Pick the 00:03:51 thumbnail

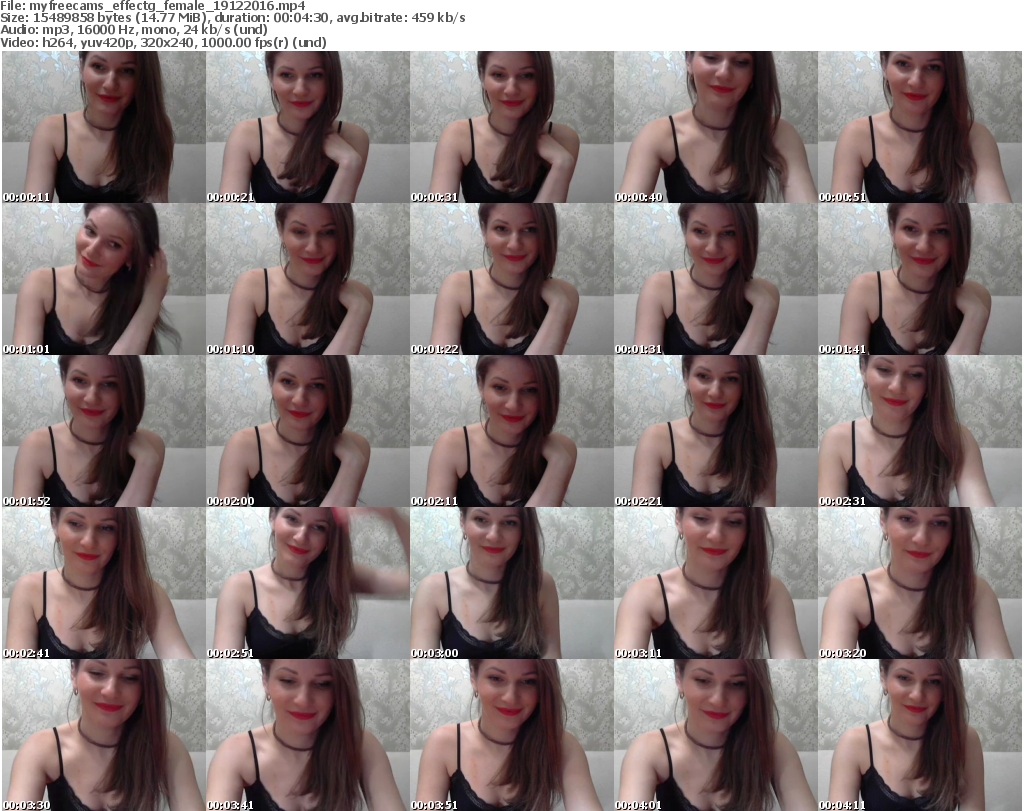coord(511,734)
